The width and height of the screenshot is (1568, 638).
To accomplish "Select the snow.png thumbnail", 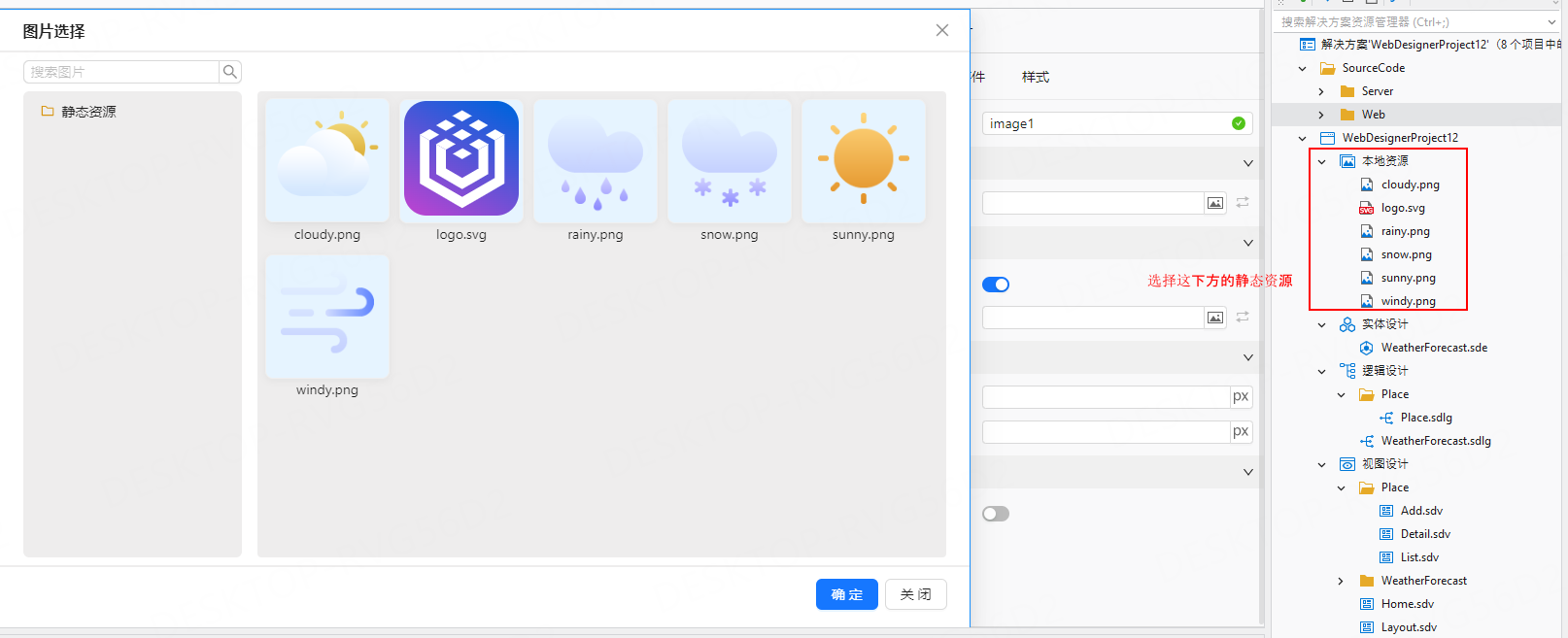I will pyautogui.click(x=730, y=160).
